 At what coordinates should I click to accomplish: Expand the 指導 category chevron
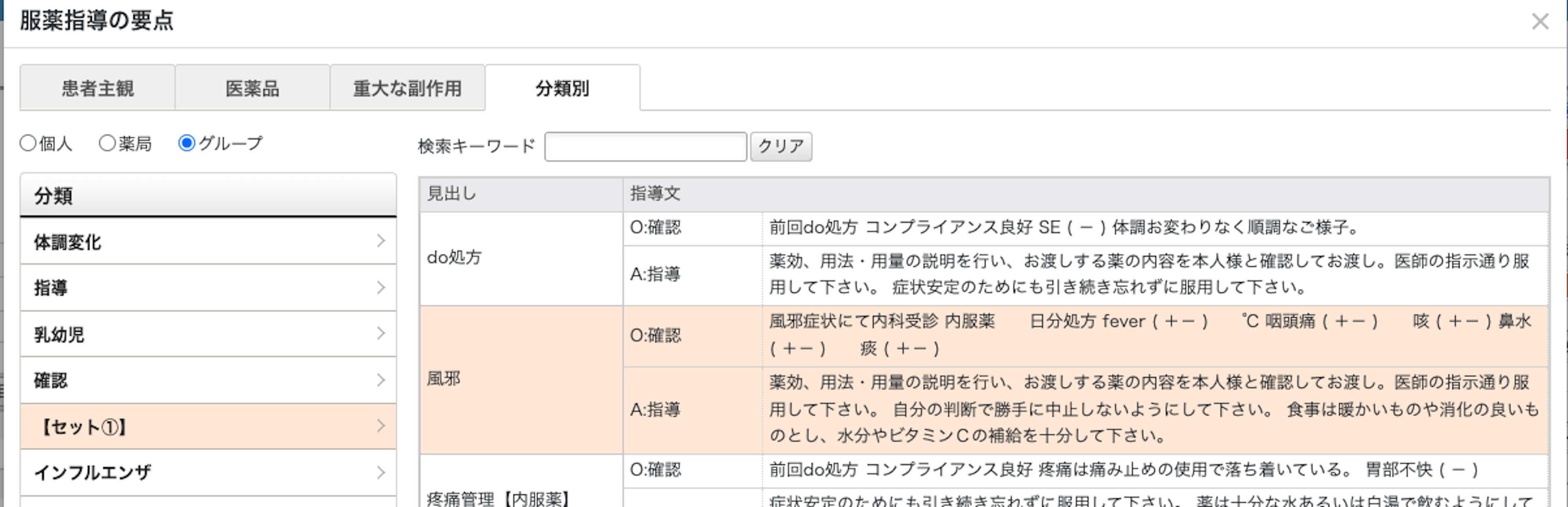pyautogui.click(x=381, y=287)
